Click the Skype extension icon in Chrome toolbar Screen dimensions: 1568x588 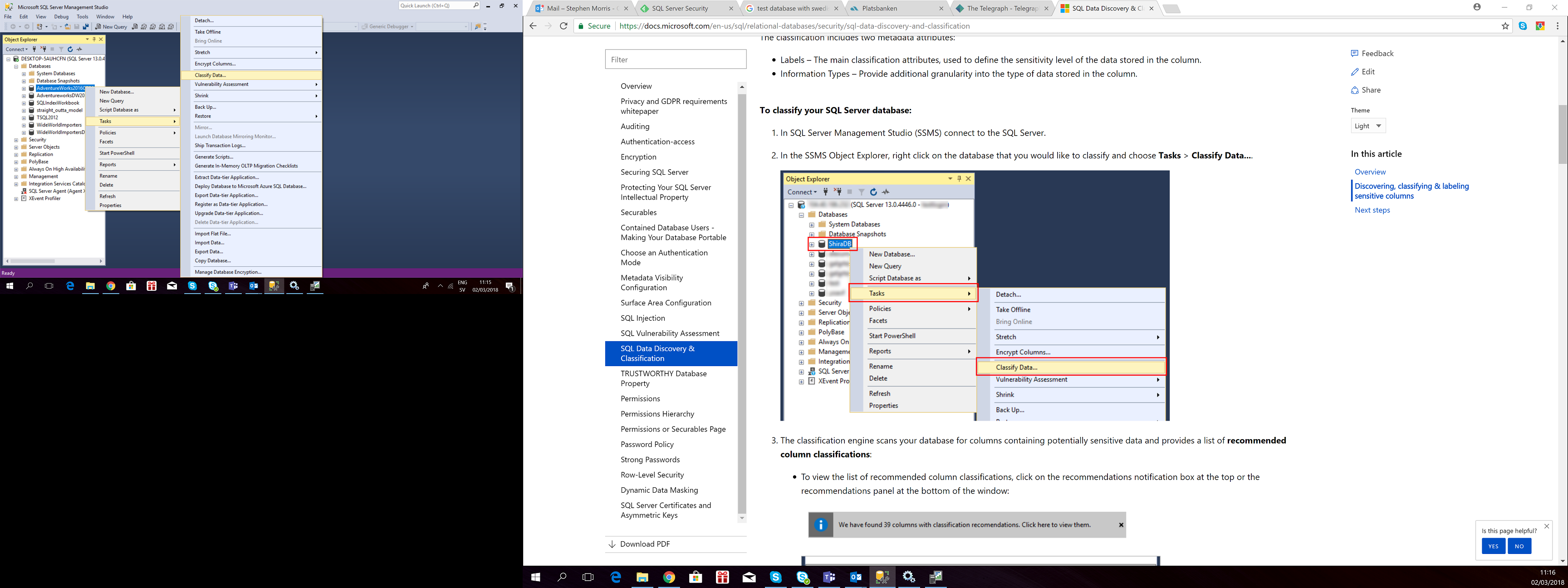pos(1522,25)
